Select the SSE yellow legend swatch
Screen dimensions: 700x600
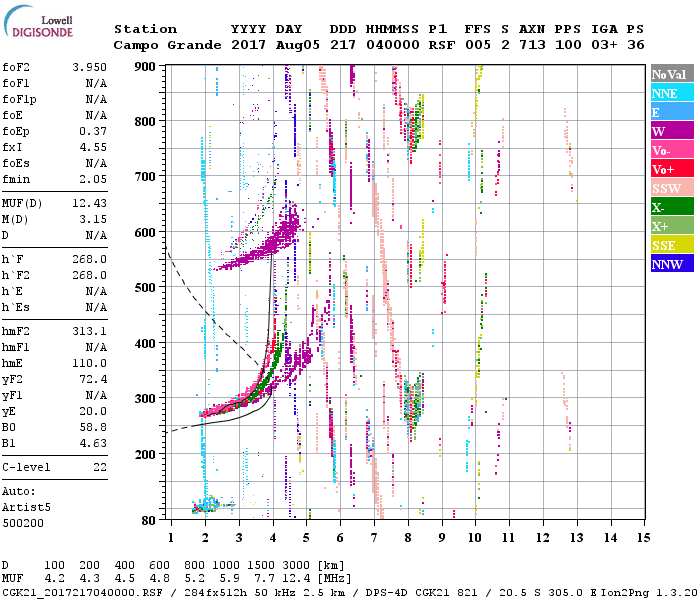click(672, 245)
